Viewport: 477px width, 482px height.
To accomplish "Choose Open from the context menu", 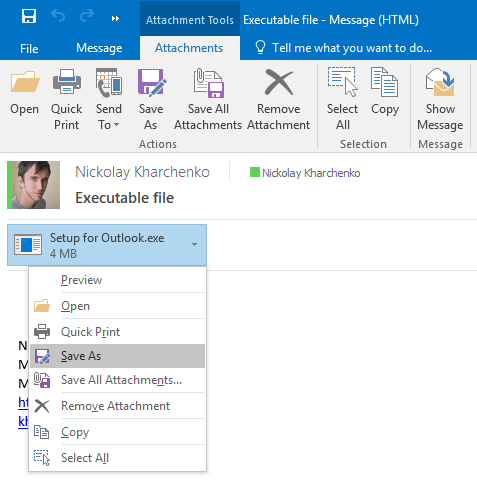I will (117, 306).
